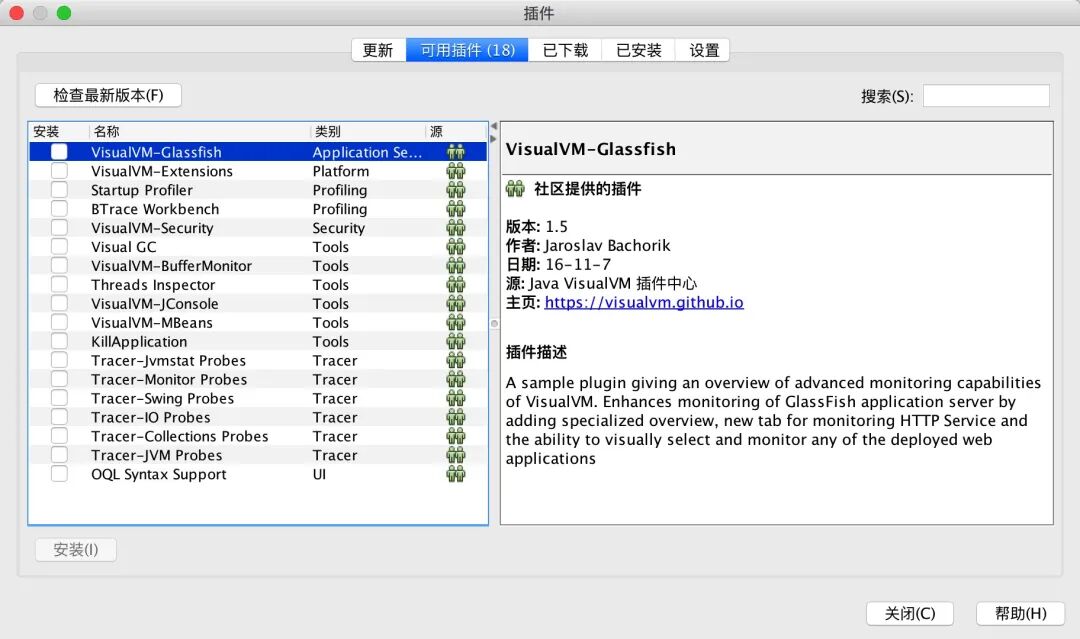Select the KillApplication plugin row
Image resolution: width=1080 pixels, height=639 pixels.
[x=258, y=342]
